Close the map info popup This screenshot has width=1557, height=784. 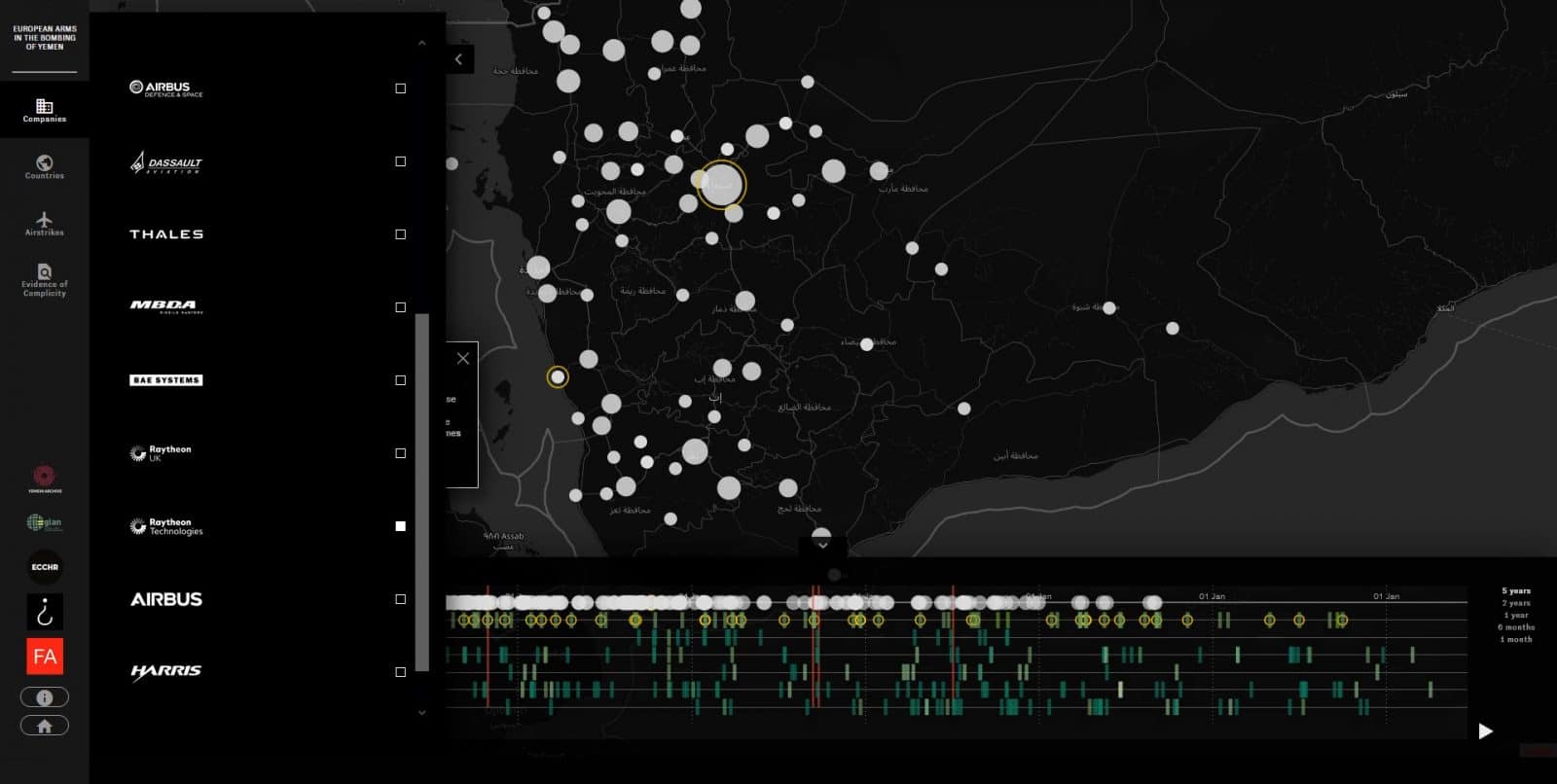tap(463, 359)
